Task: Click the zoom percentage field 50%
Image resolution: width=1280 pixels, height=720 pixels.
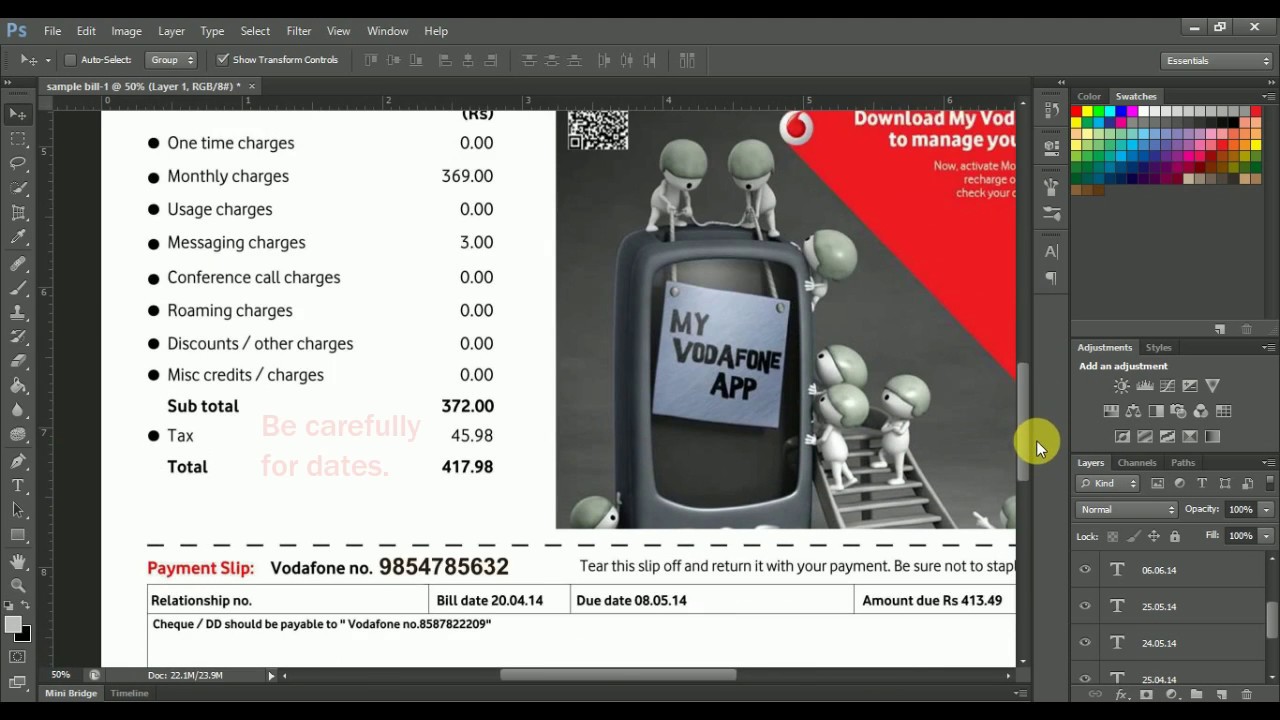Action: (x=61, y=675)
